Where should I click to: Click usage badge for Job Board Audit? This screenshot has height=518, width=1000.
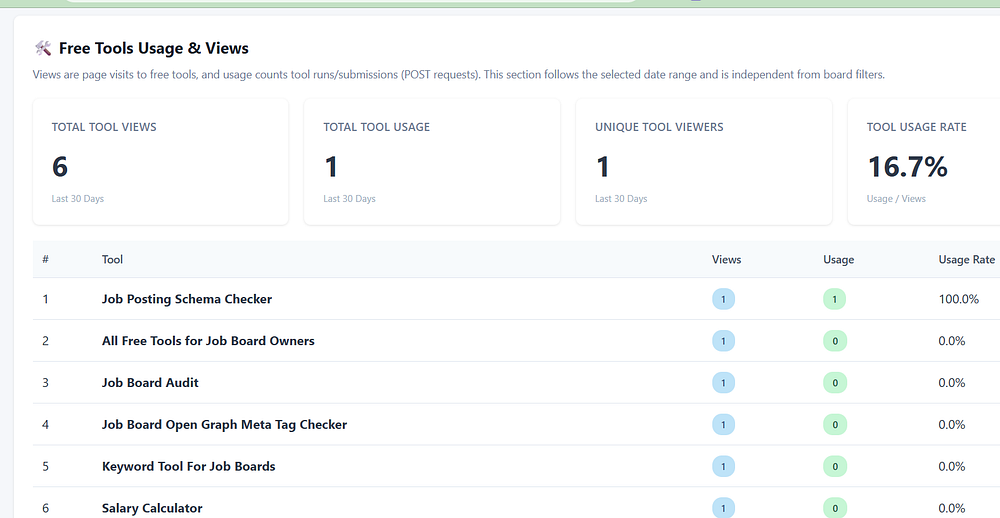[835, 383]
